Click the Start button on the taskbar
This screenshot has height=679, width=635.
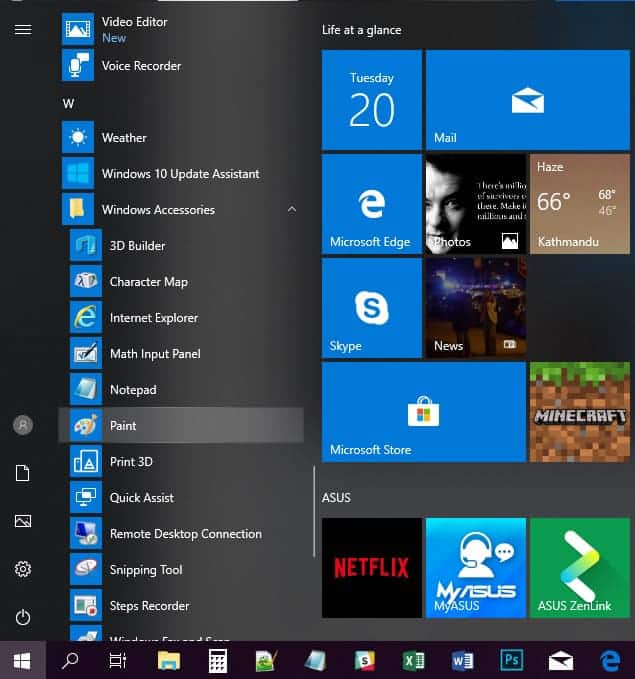[23, 660]
